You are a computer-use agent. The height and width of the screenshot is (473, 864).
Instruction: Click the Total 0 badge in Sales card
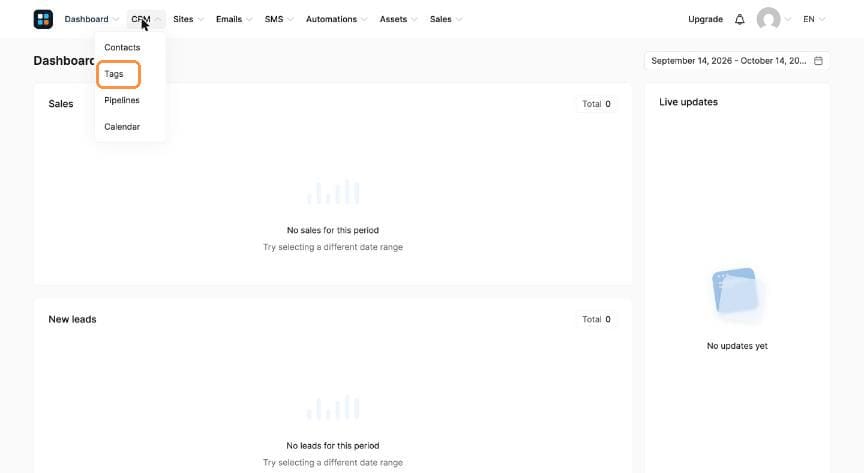596,104
